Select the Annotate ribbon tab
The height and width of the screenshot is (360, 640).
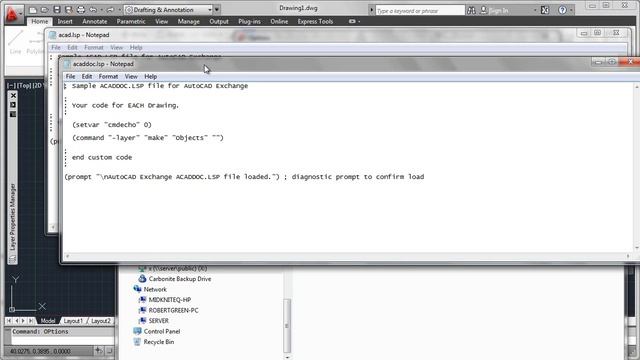pyautogui.click(x=95, y=21)
